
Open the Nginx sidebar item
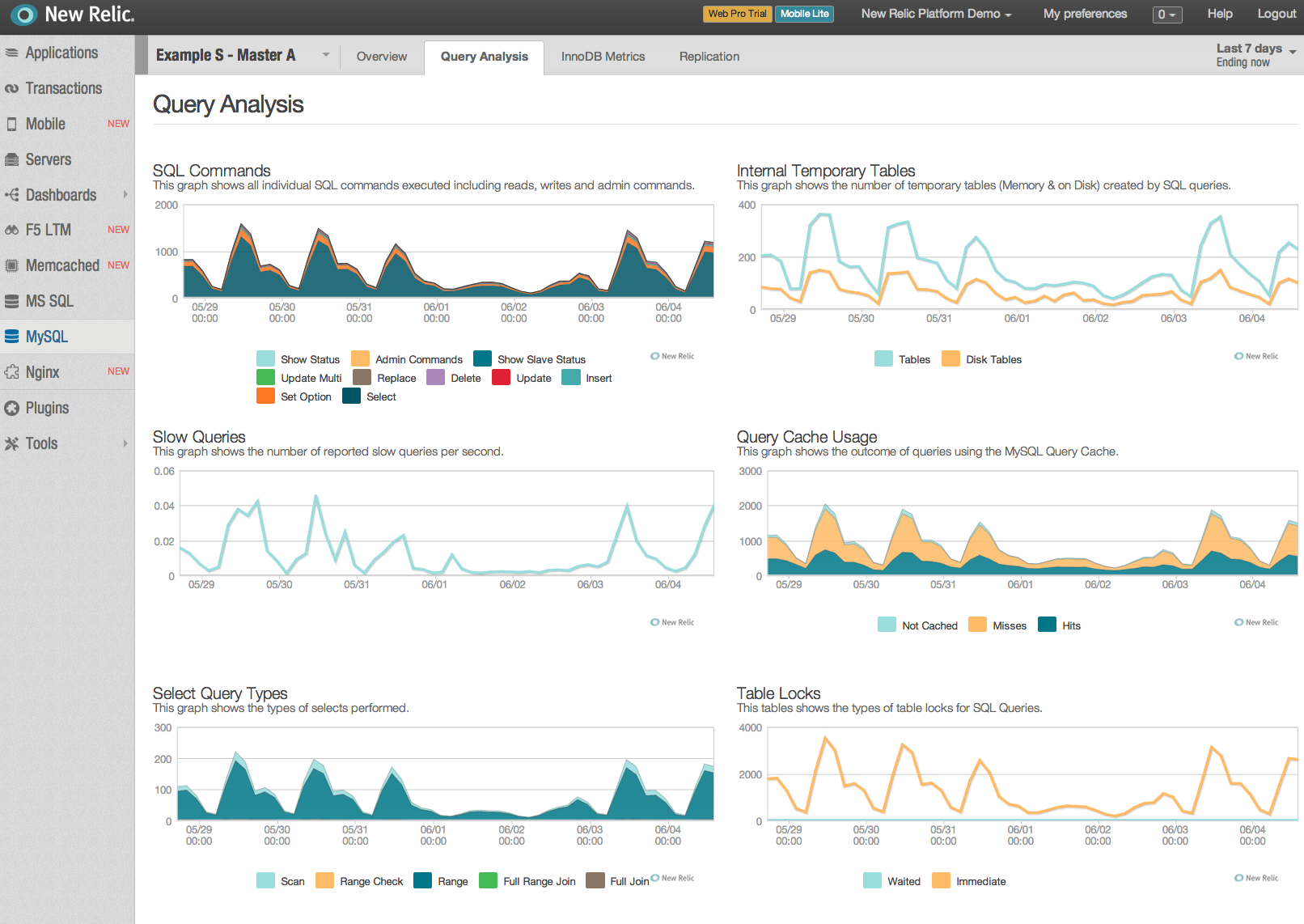tap(67, 372)
